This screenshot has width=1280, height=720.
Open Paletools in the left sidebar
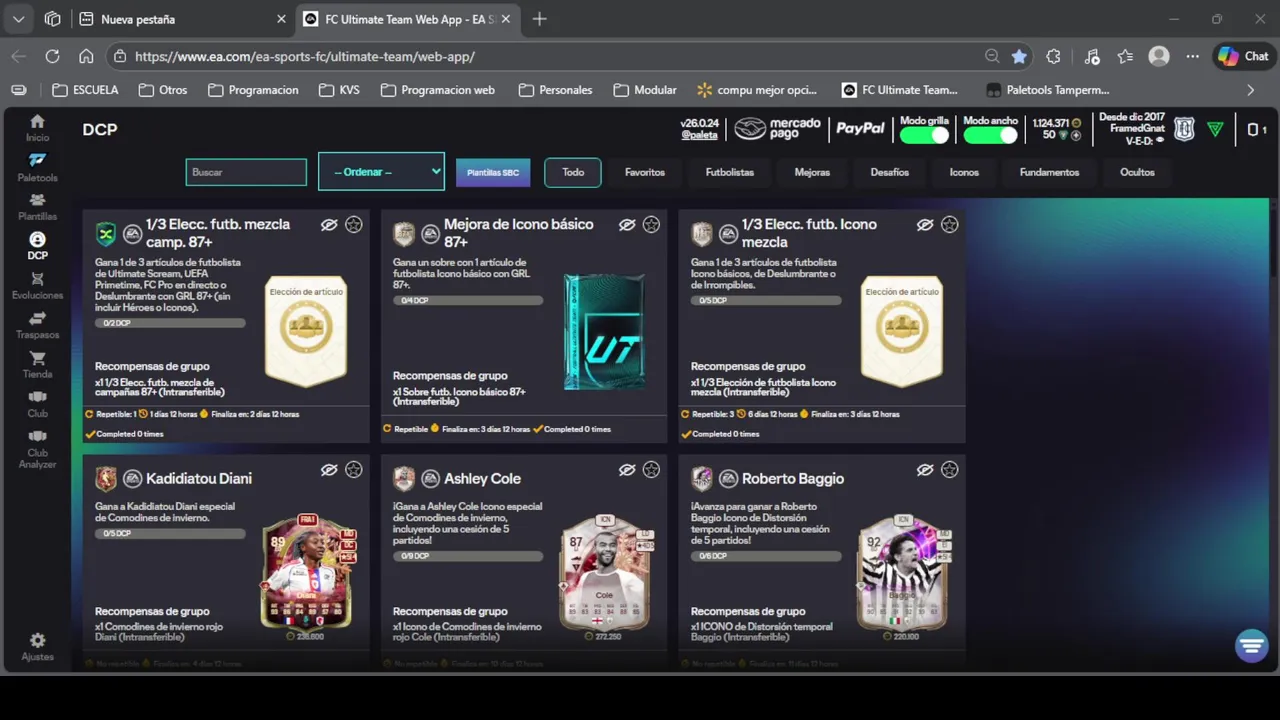[x=37, y=167]
